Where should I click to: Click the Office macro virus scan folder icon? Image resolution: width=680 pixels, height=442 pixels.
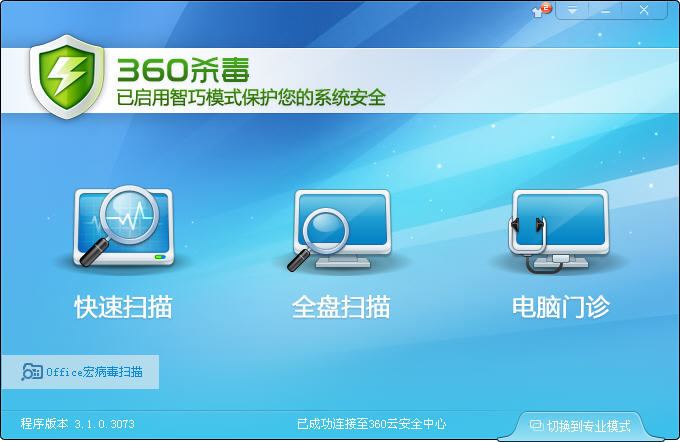[x=32, y=372]
